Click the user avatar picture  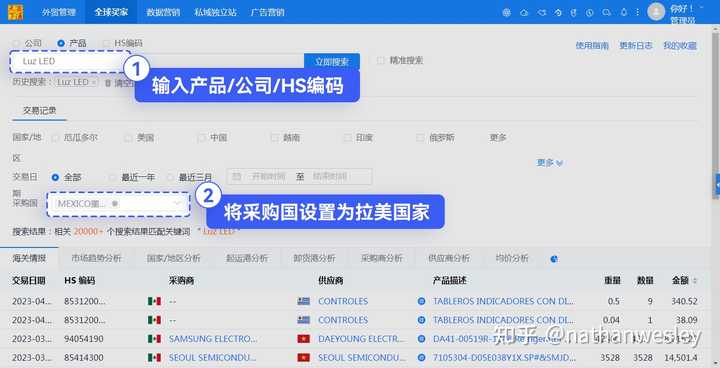[x=656, y=12]
